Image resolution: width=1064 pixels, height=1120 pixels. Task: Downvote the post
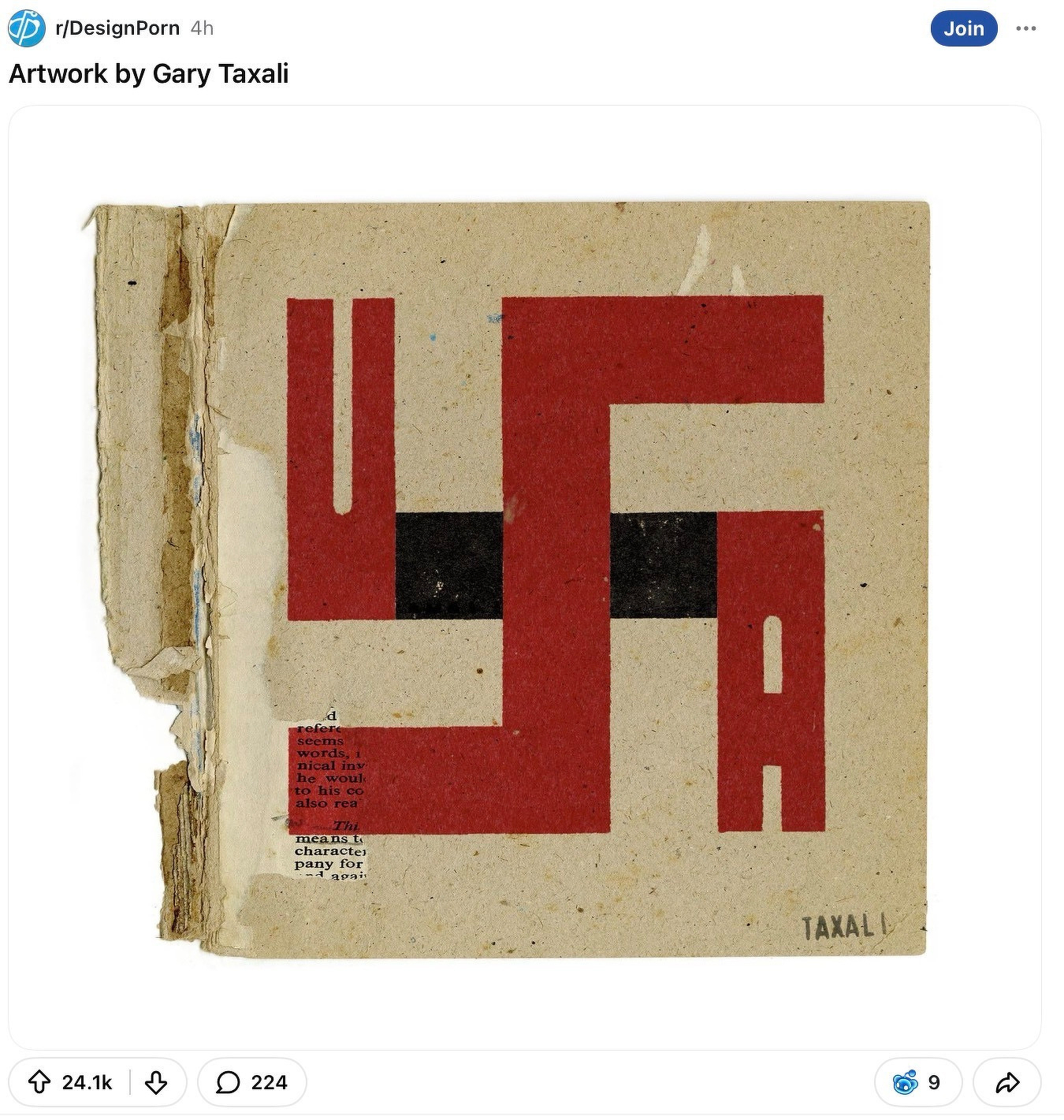pyautogui.click(x=156, y=1082)
